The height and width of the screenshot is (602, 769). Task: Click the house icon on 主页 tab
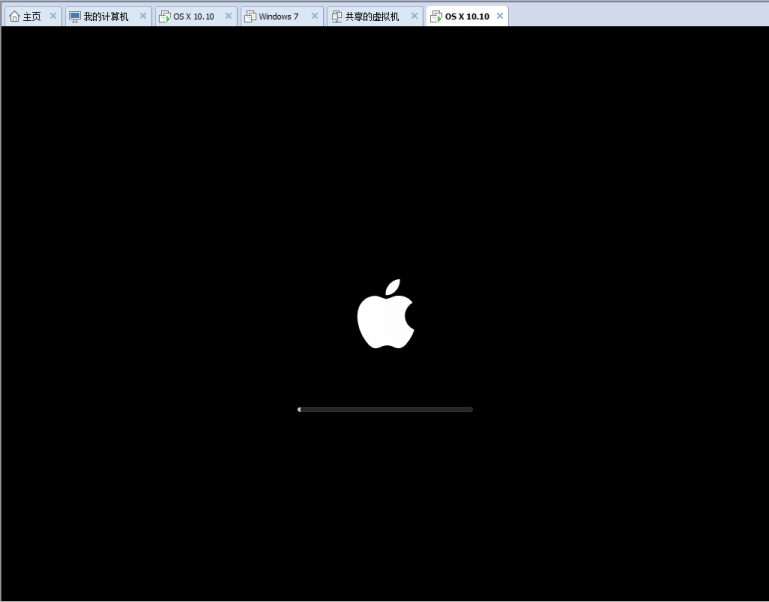[15, 17]
